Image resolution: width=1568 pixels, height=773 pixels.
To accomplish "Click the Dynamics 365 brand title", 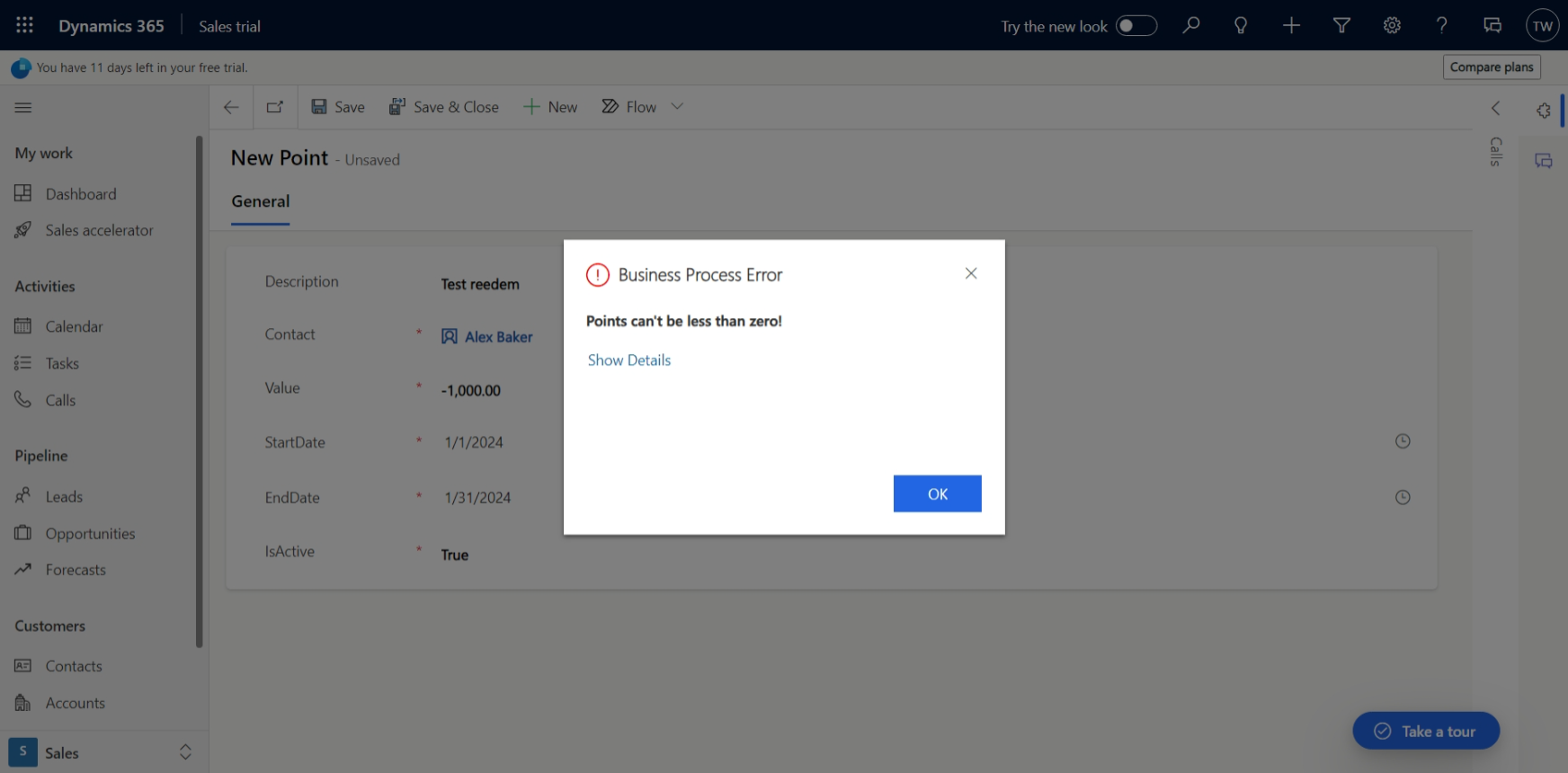I will [x=111, y=26].
